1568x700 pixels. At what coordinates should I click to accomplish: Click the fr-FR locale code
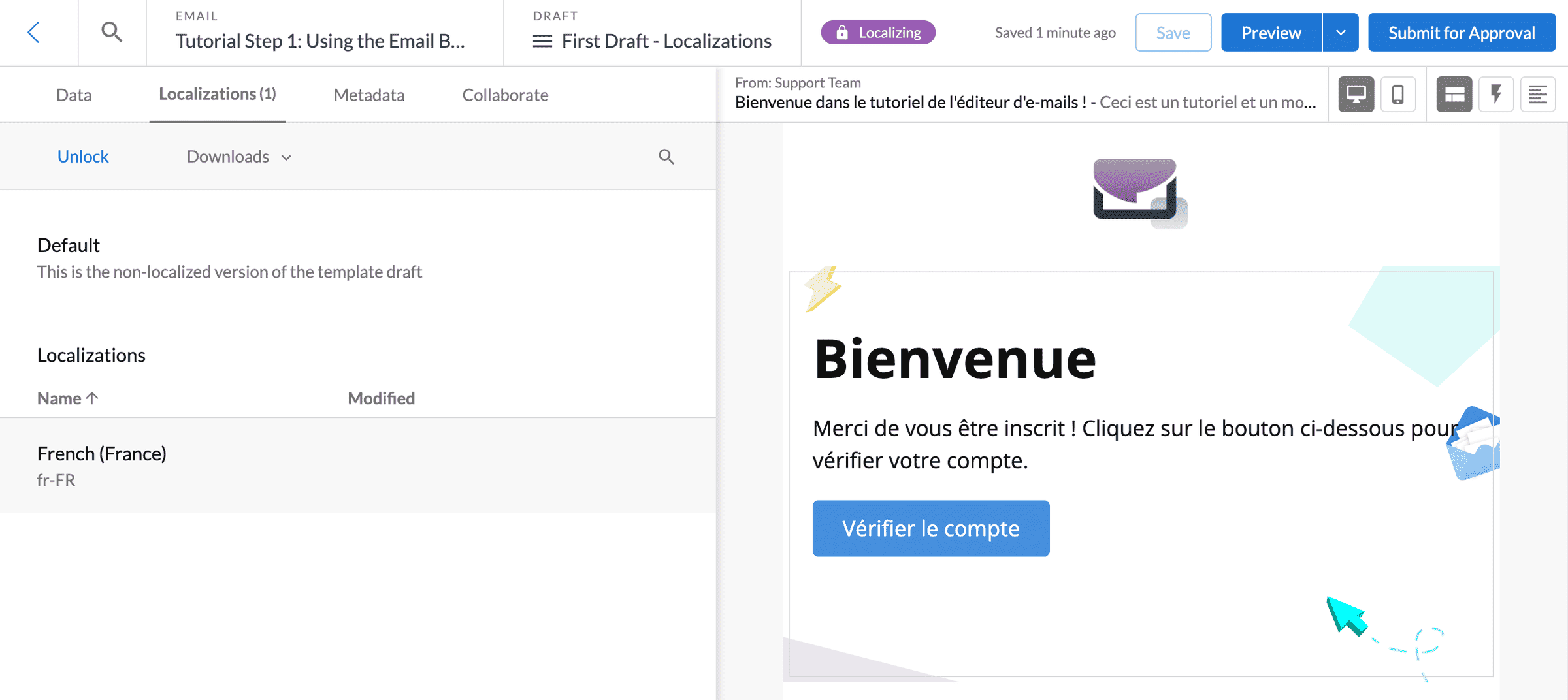click(x=56, y=480)
